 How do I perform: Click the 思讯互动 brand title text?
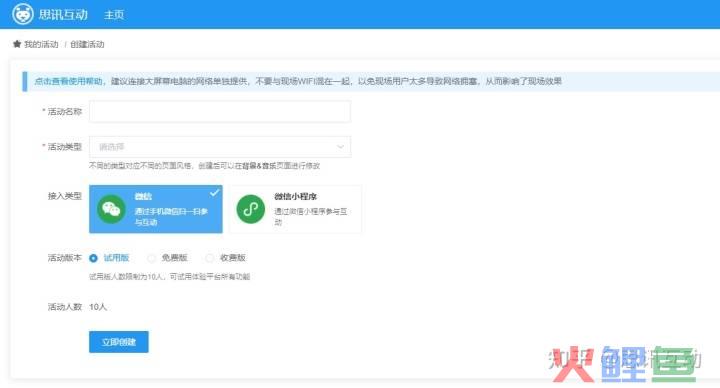click(x=63, y=15)
